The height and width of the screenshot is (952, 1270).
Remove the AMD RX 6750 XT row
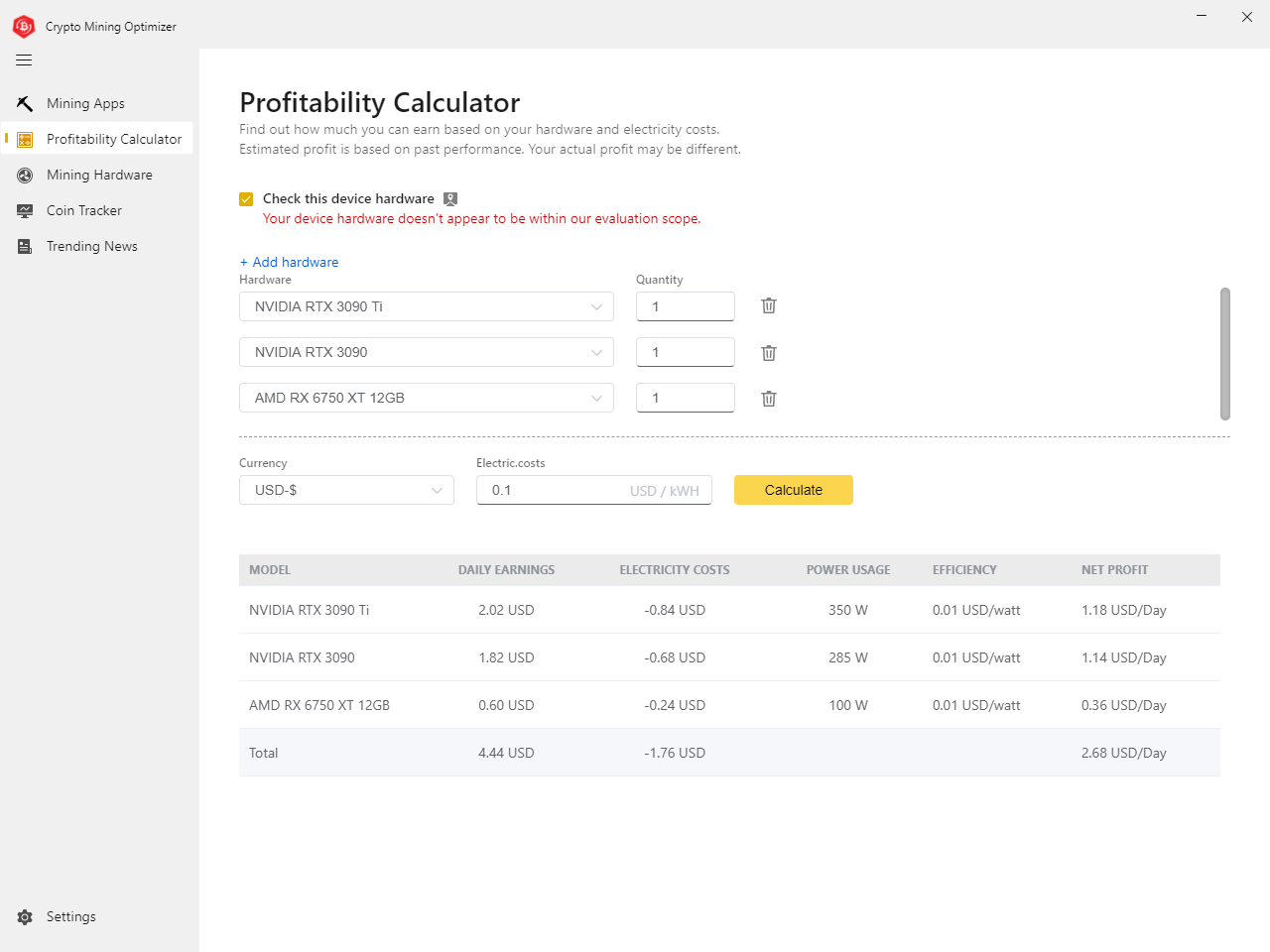pyautogui.click(x=768, y=399)
